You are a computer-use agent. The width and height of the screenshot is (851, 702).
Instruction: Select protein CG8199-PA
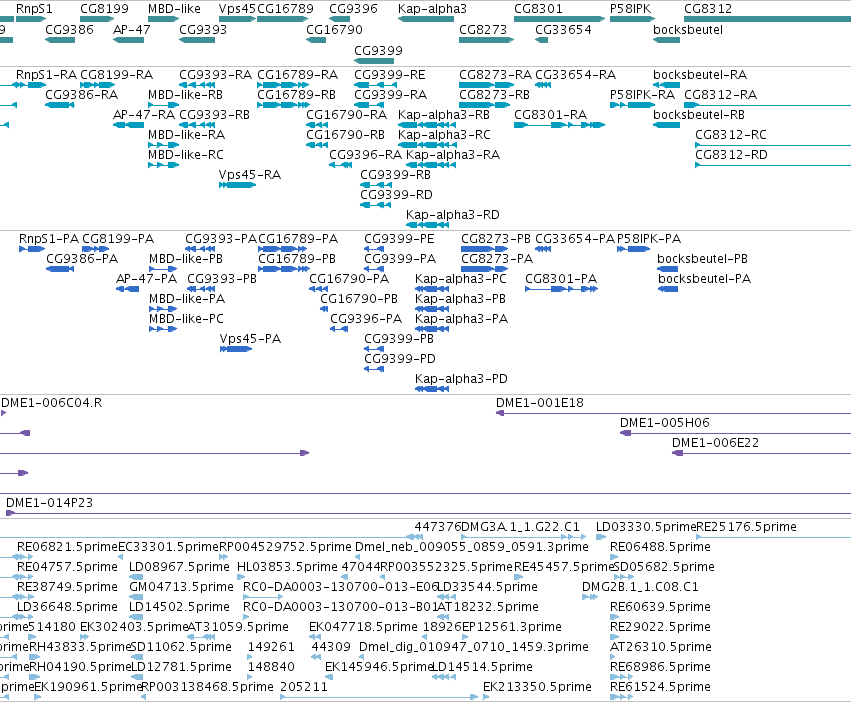[118, 238]
